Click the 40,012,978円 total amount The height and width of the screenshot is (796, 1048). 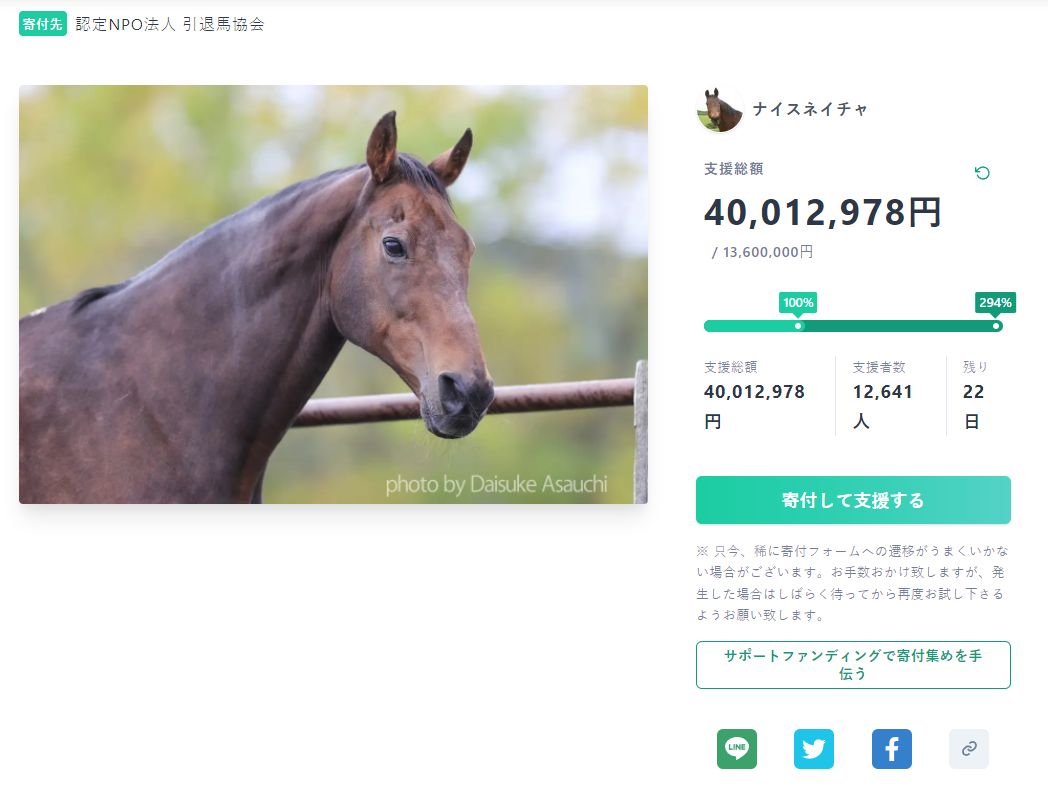pos(822,213)
